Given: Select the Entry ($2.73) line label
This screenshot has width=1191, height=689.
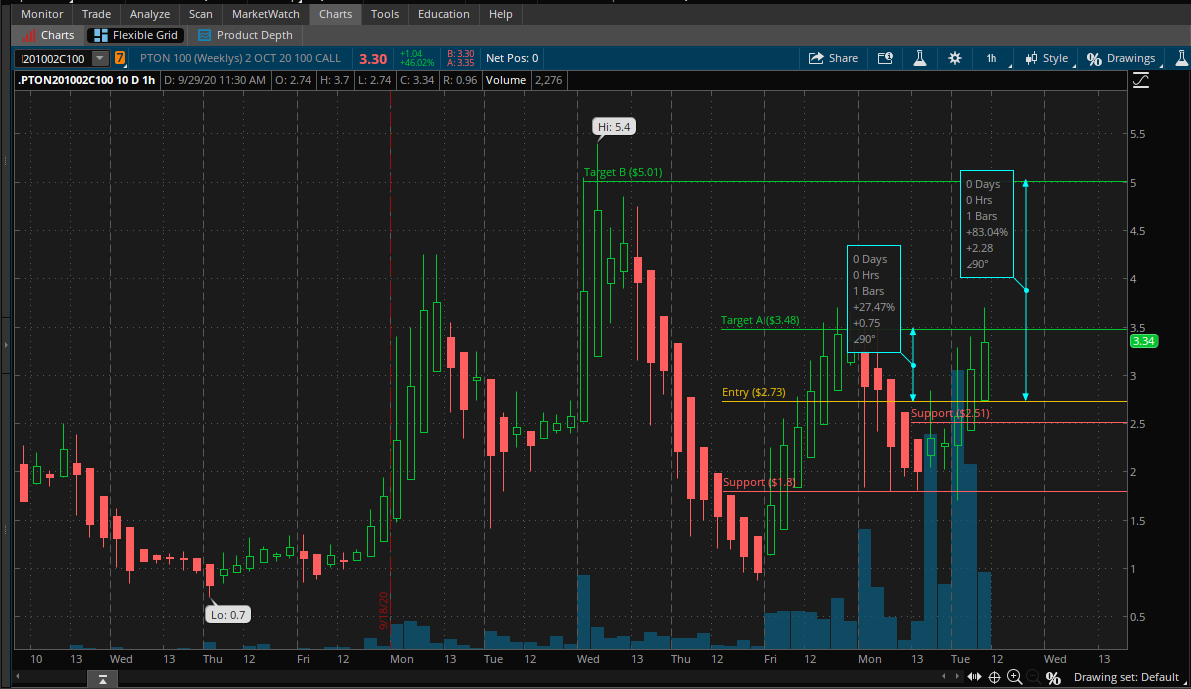Looking at the screenshot, I should [x=753, y=392].
